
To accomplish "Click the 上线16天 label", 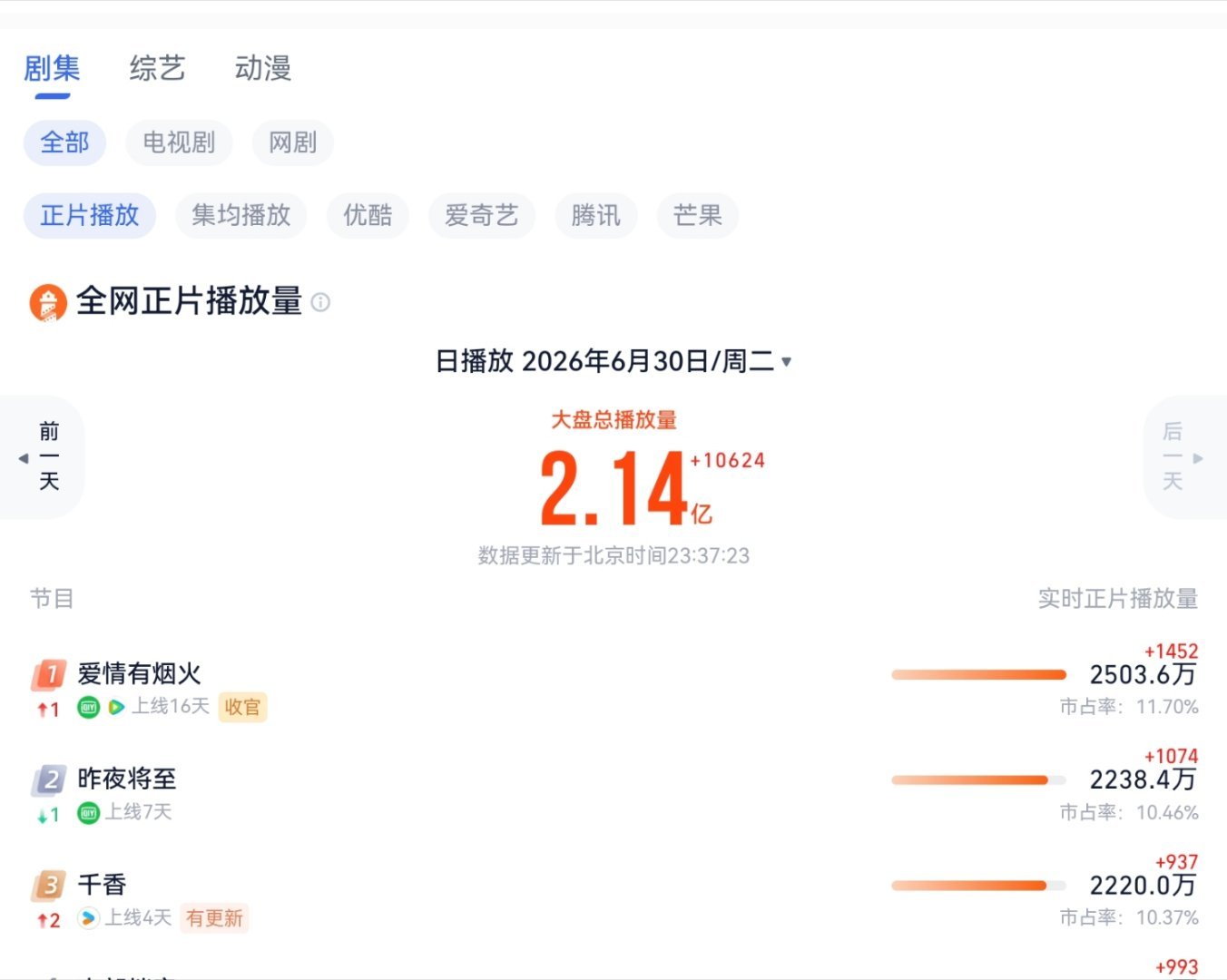I will click(171, 706).
